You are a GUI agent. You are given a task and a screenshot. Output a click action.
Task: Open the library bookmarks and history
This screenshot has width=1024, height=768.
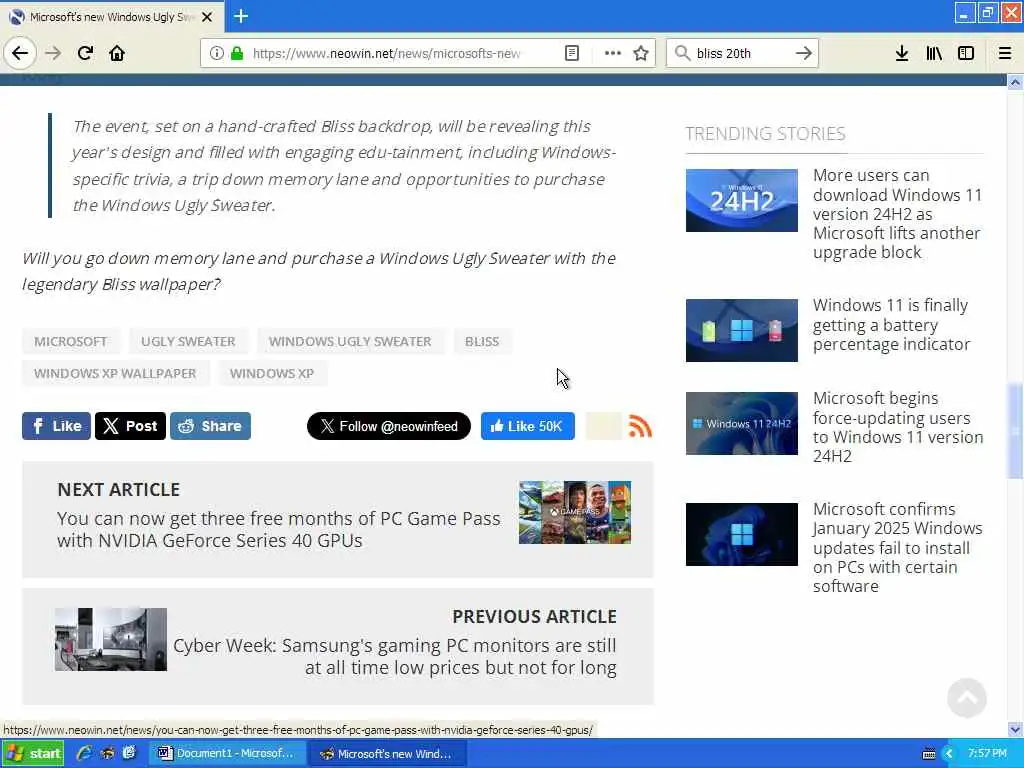pos(934,53)
